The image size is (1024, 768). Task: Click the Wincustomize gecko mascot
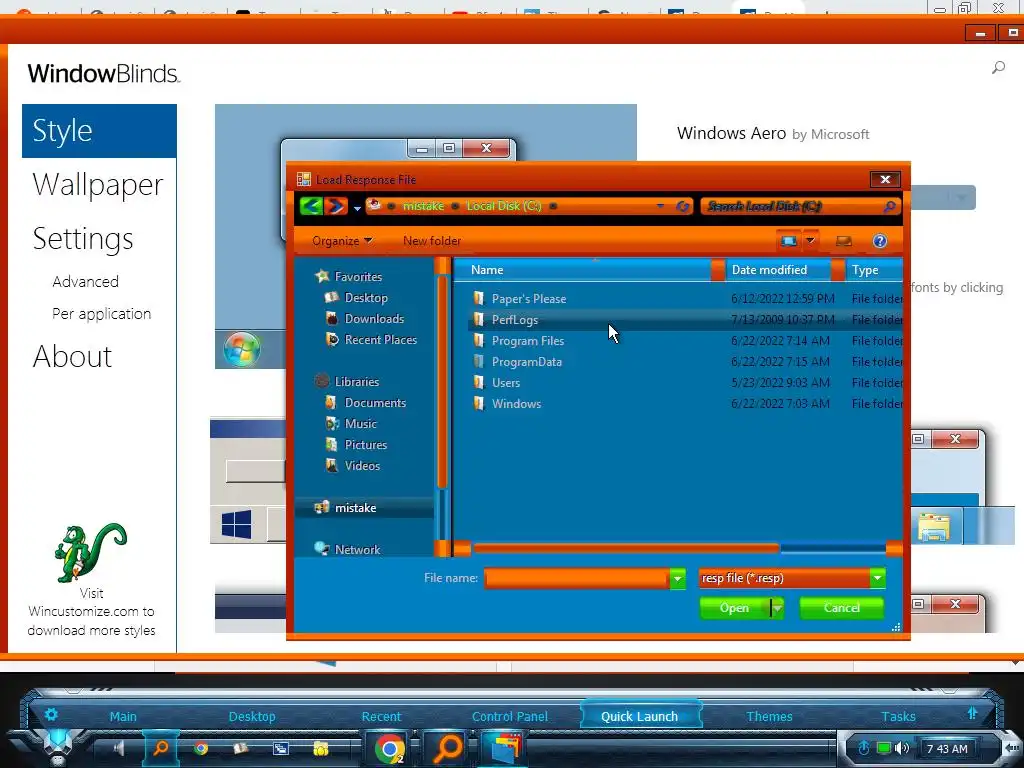point(90,552)
